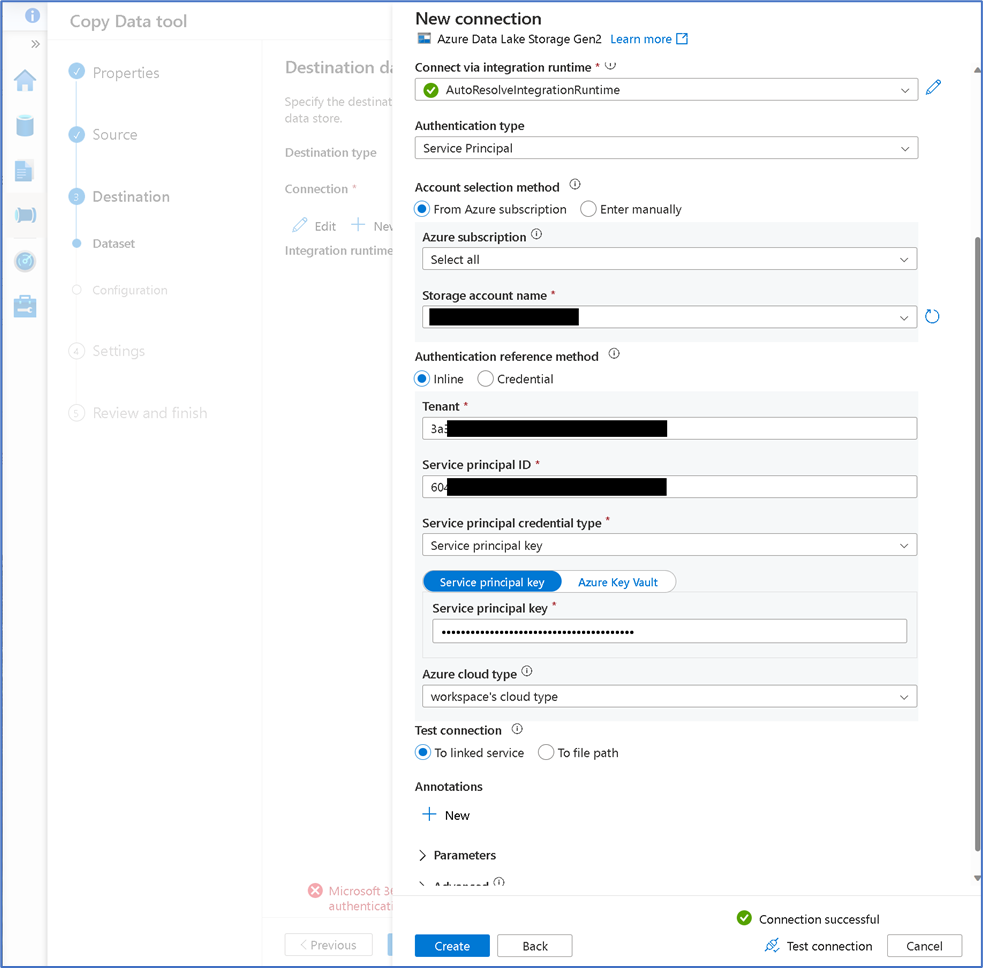Open Service principal credential type dropdown

click(670, 545)
